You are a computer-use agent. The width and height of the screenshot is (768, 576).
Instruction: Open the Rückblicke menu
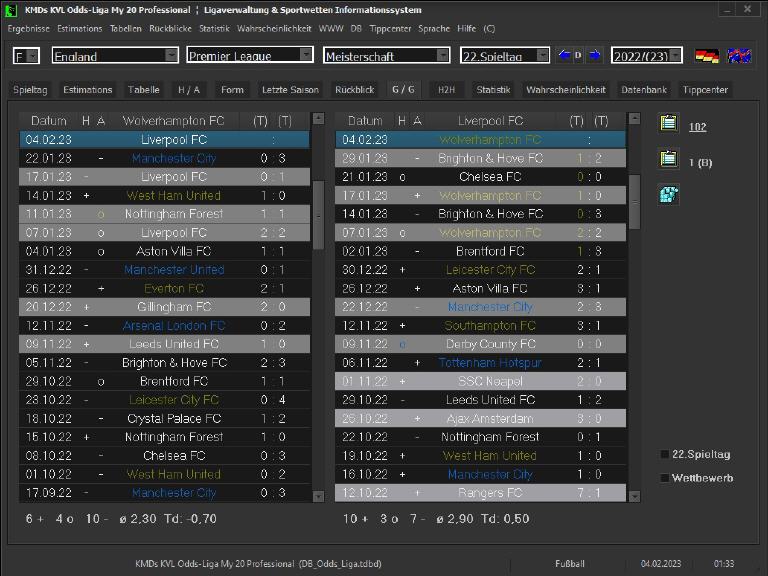click(x=170, y=28)
